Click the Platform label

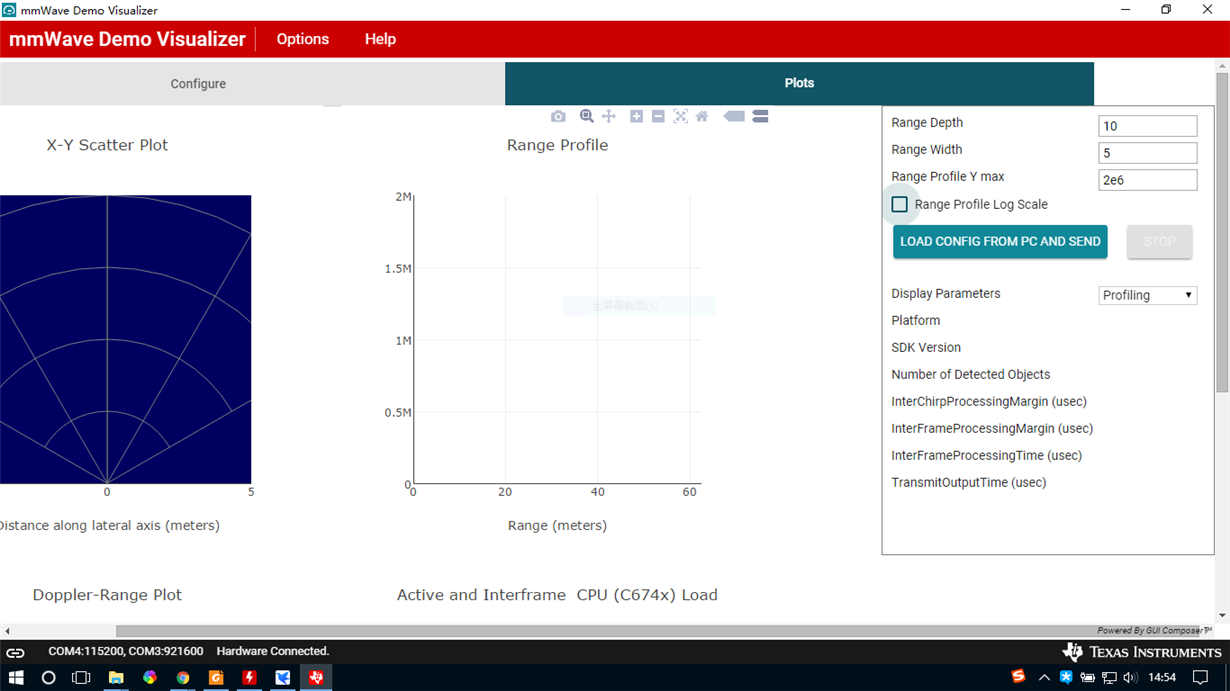[916, 321]
